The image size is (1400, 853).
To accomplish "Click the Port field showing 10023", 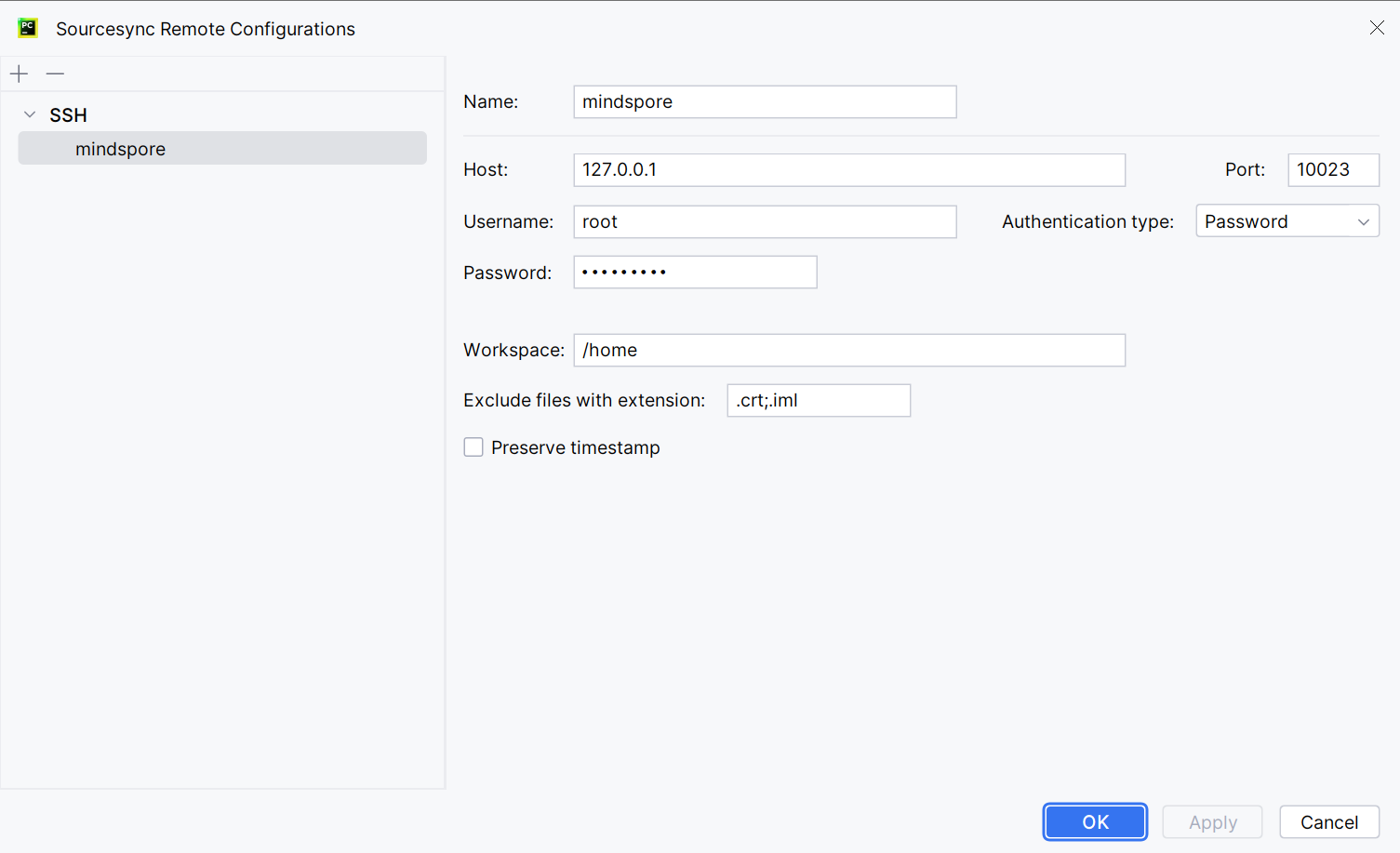I will tap(1333, 170).
